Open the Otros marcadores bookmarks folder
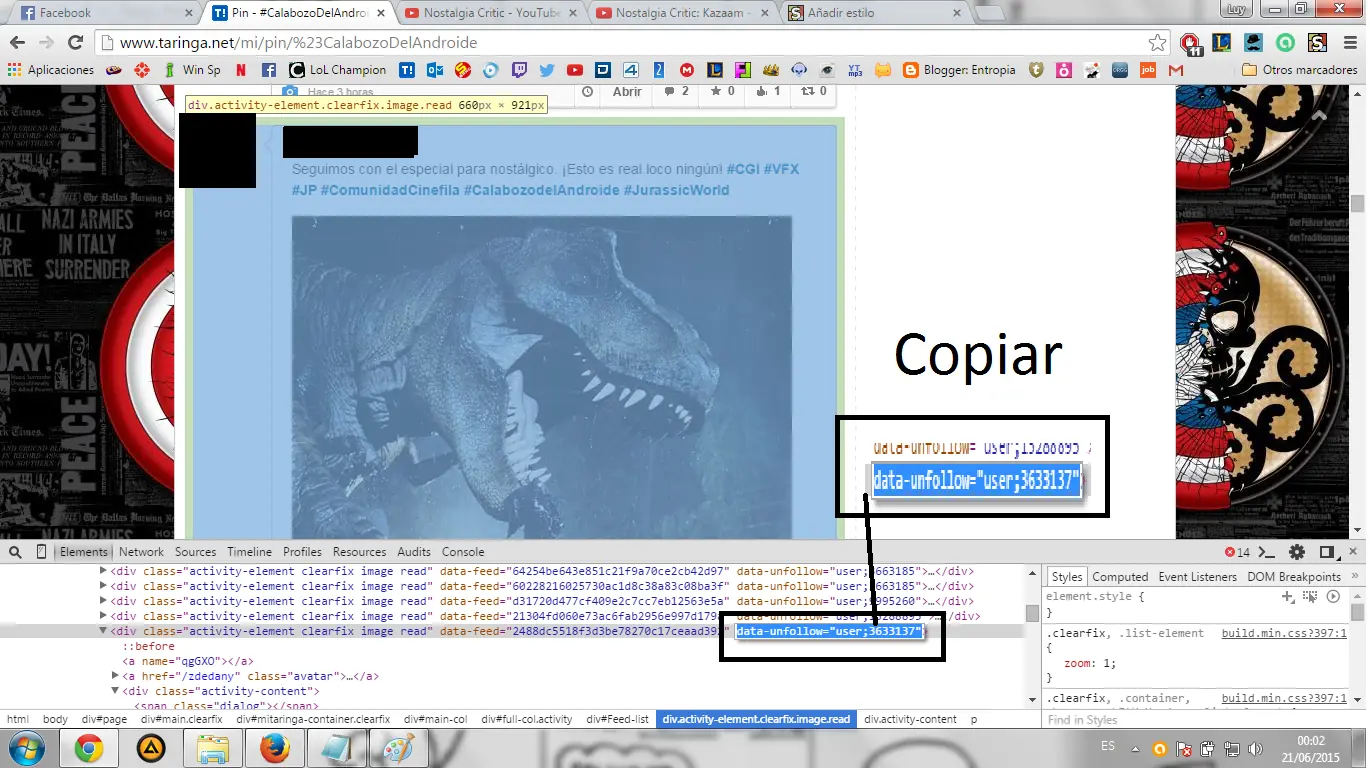Screen dimensions: 1370x768 point(1298,70)
